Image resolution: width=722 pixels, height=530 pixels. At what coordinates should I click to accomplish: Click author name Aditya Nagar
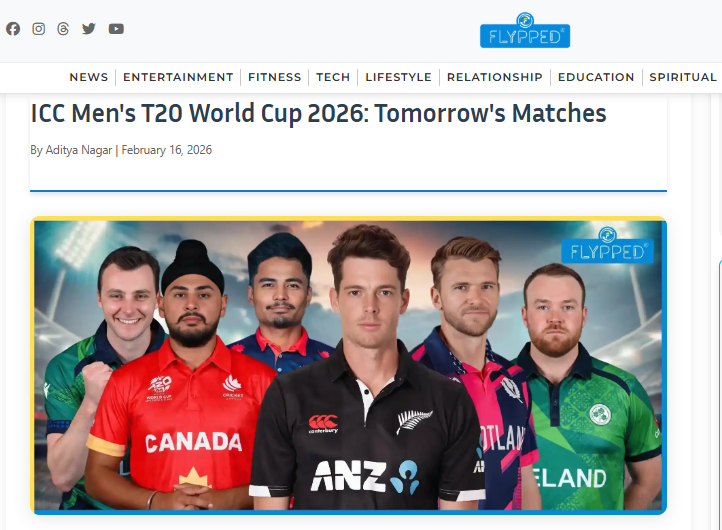point(79,150)
